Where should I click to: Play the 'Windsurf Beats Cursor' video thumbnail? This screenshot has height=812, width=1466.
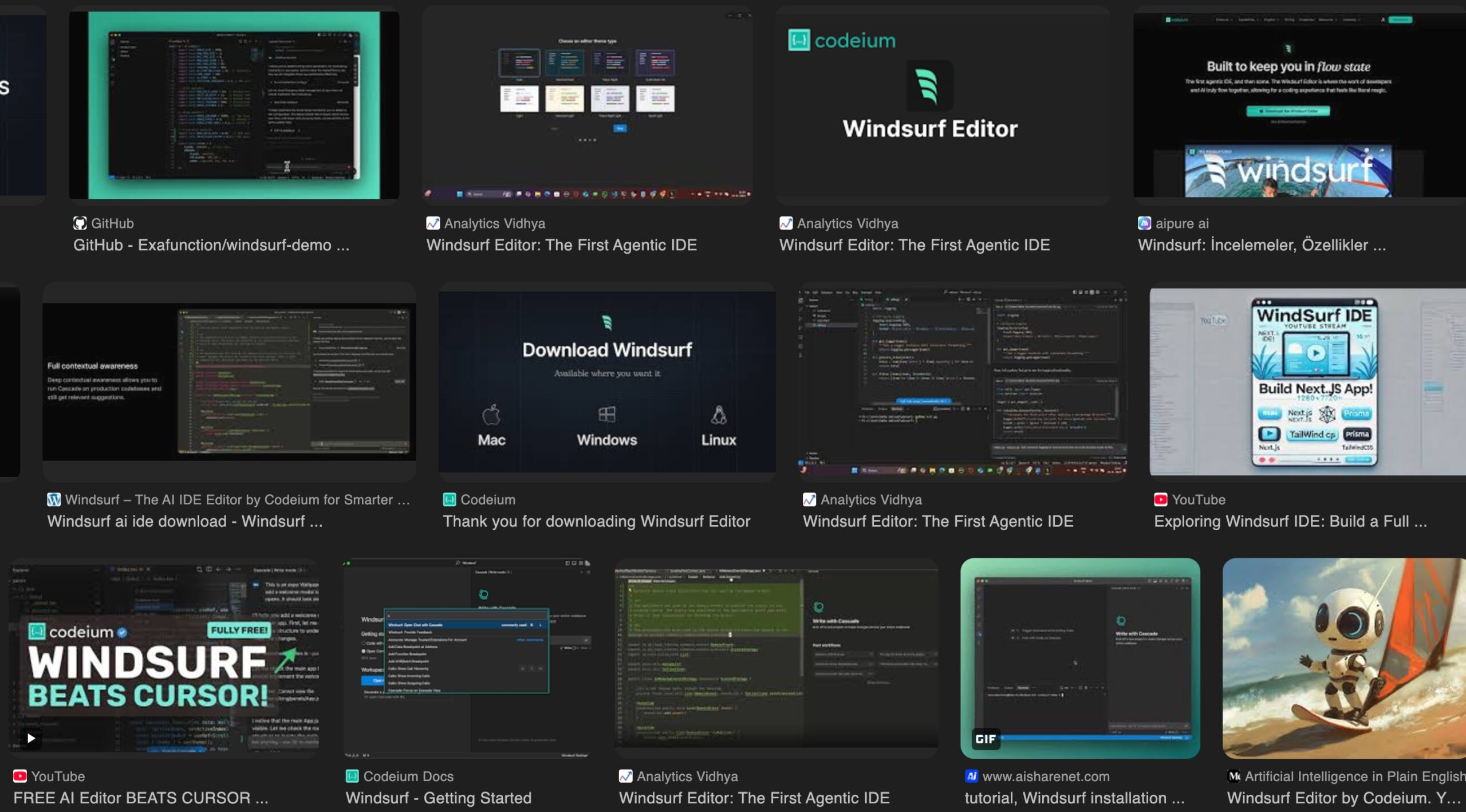(31, 739)
